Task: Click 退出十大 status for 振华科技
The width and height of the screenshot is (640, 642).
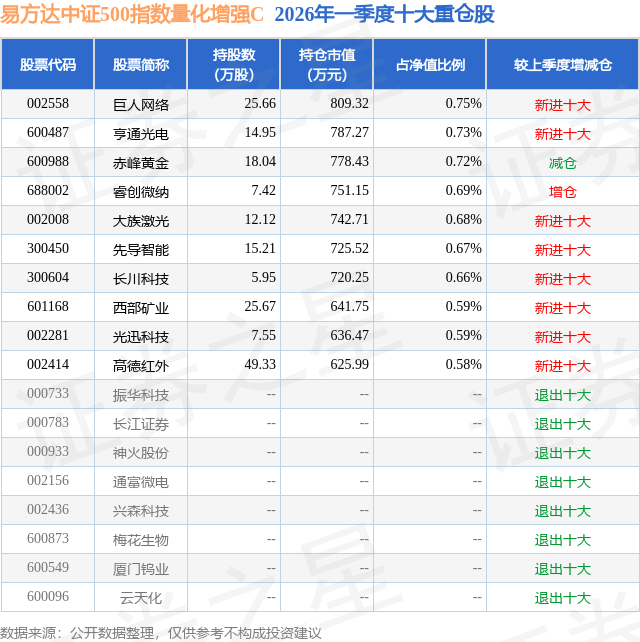Action: coord(563,395)
